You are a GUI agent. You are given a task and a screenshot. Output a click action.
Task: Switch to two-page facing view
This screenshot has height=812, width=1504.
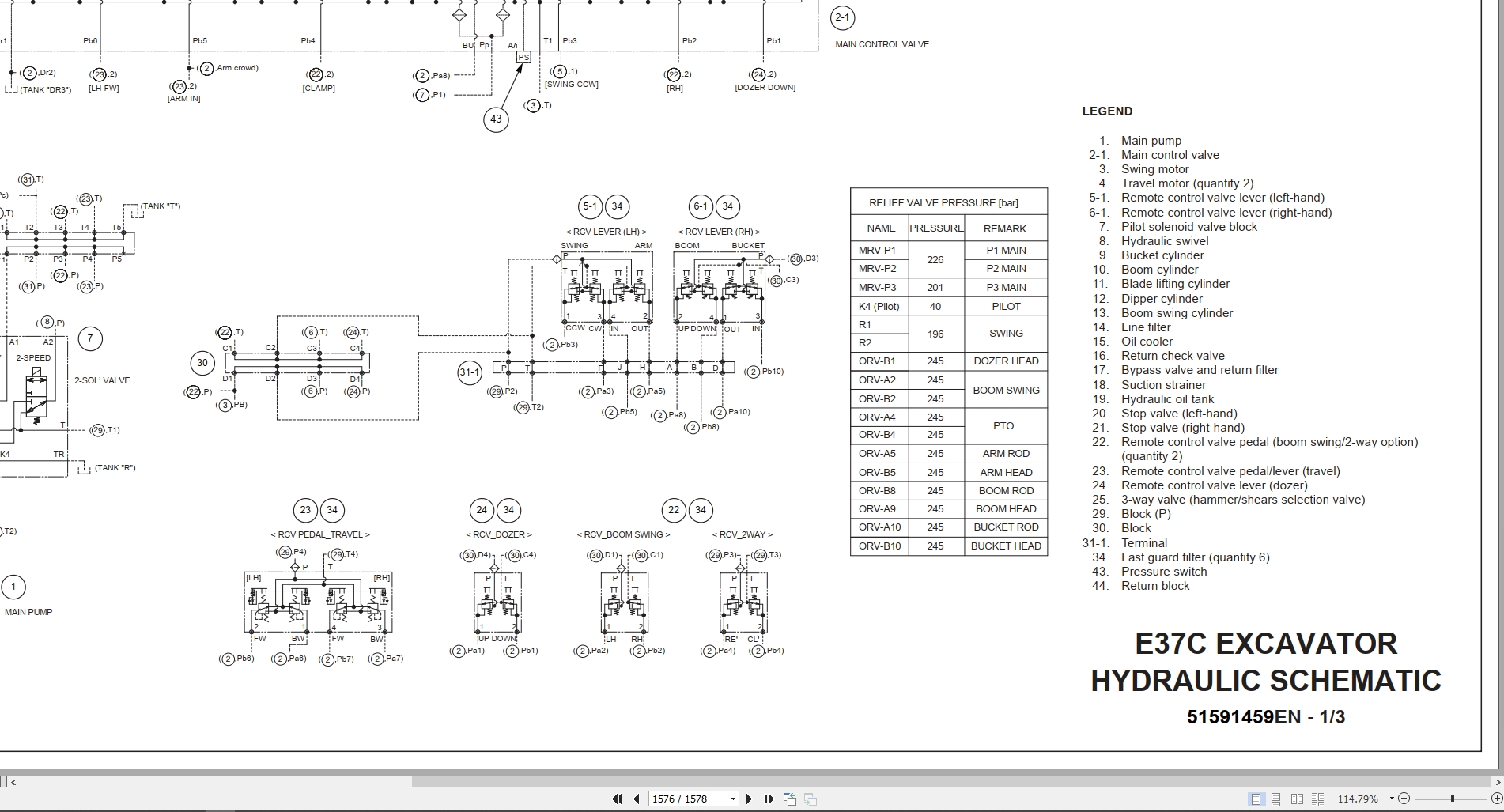1297,799
